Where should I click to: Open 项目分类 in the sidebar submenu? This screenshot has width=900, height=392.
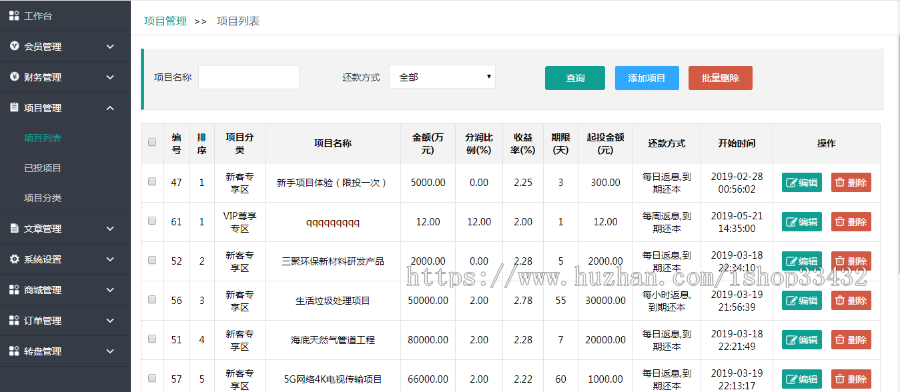[42, 198]
